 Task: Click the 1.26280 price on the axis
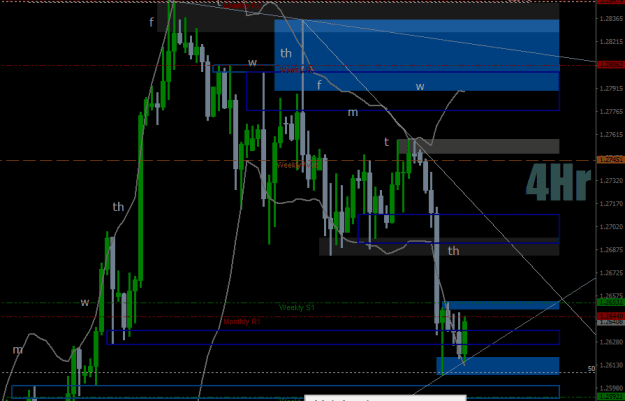(611, 342)
